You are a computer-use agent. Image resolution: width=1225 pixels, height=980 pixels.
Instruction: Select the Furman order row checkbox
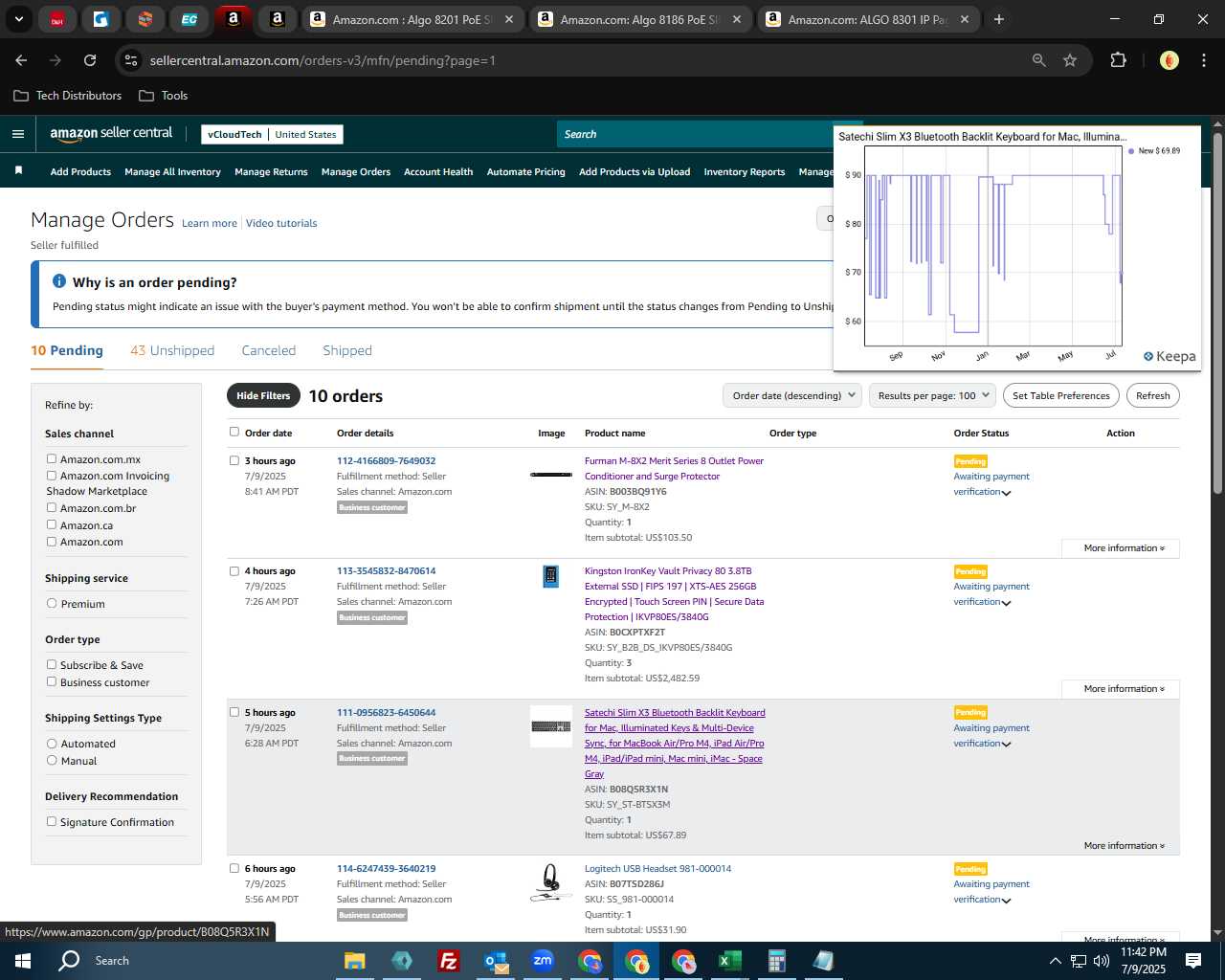(234, 460)
